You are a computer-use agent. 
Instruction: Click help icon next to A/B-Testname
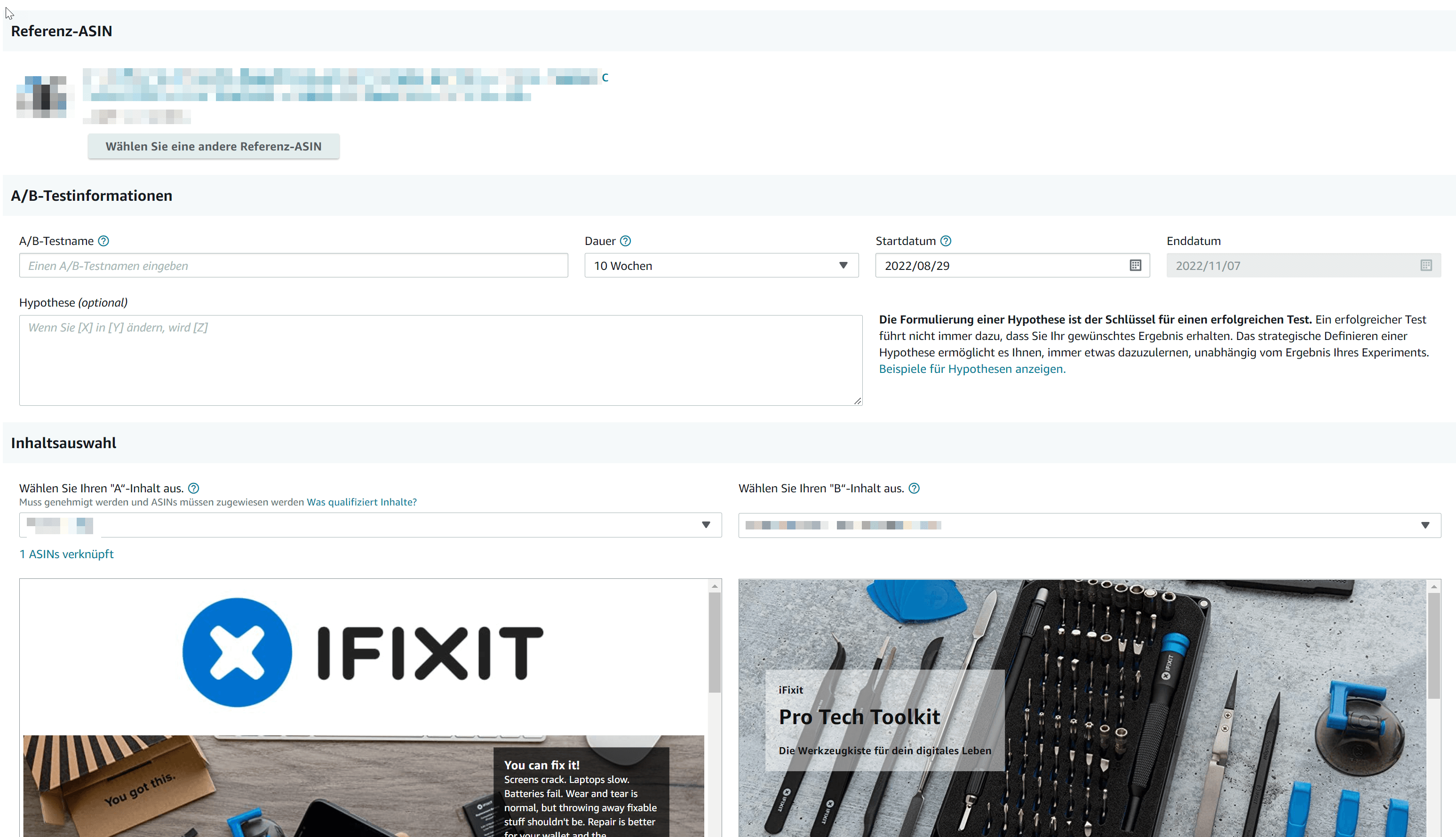coord(103,241)
